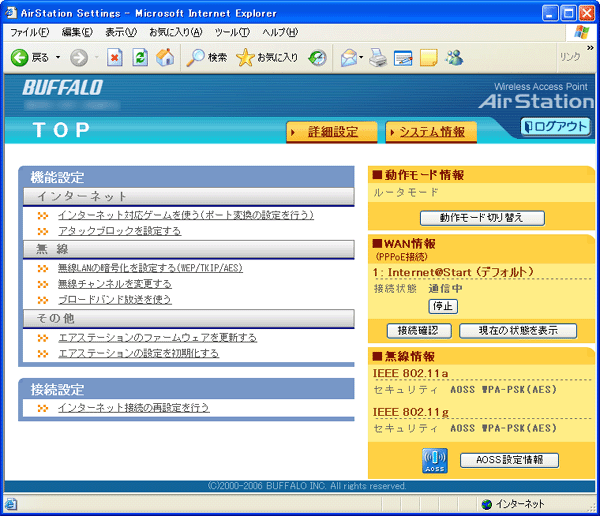Click the Discuss note icon
Image resolution: width=600 pixels, height=516 pixels.
pos(429,58)
